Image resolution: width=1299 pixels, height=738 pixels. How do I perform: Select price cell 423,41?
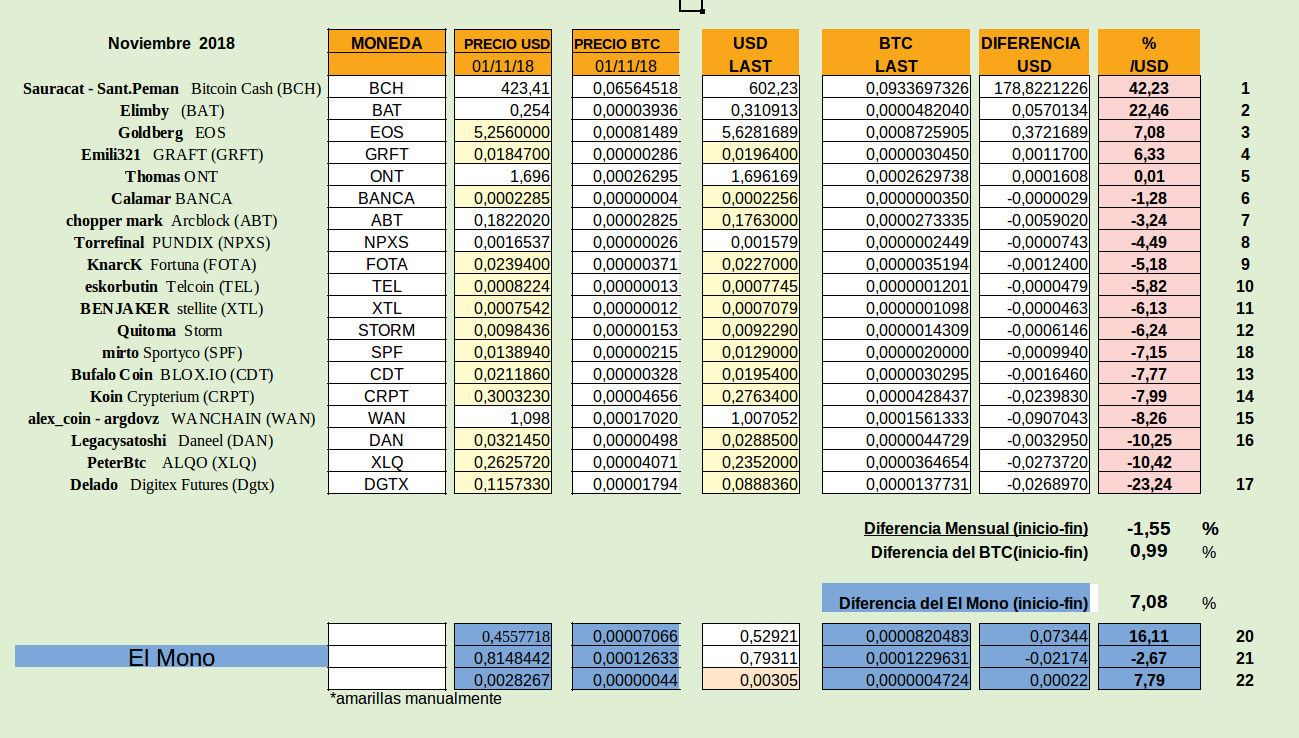click(x=504, y=88)
